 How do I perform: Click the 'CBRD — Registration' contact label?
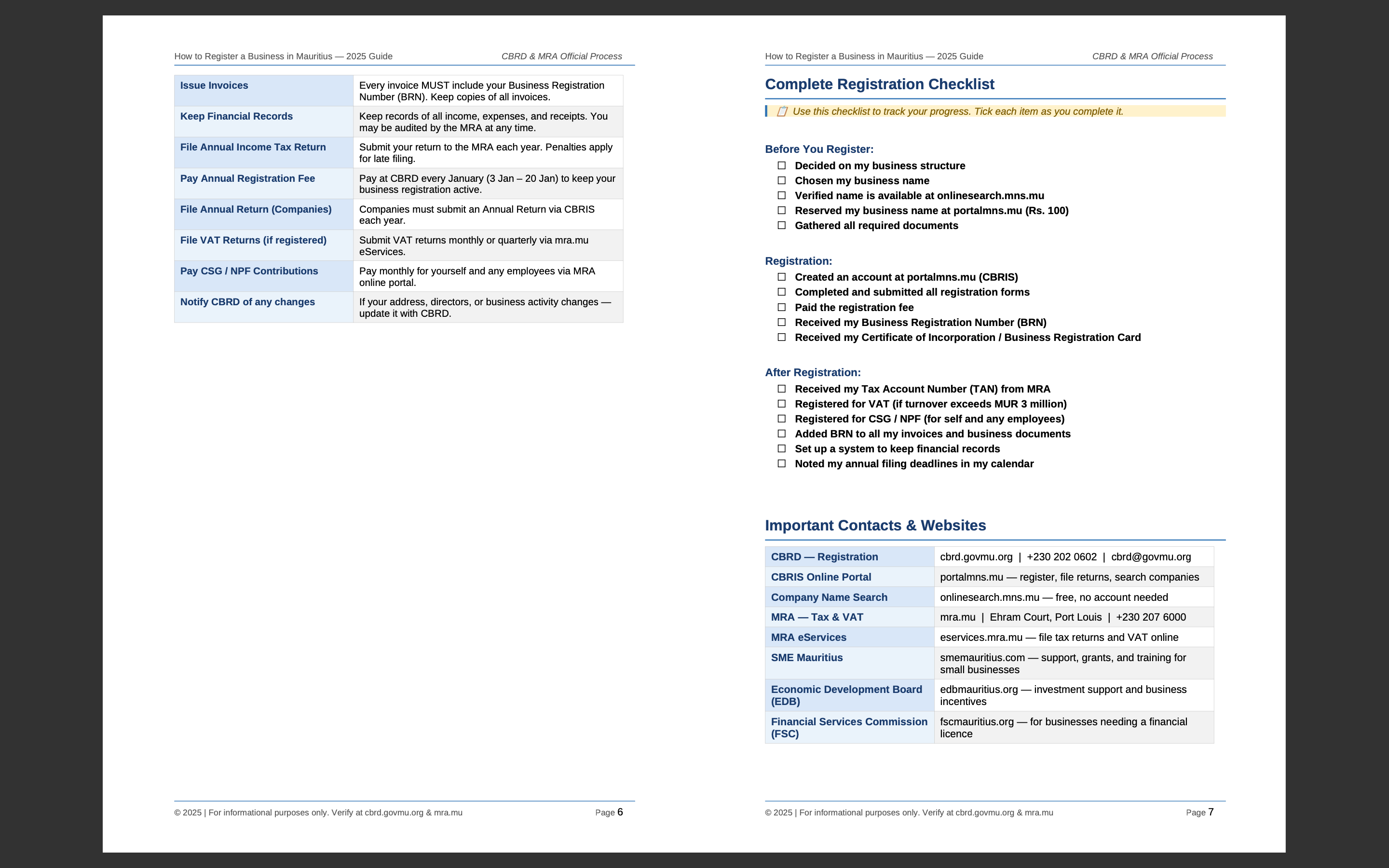(824, 557)
